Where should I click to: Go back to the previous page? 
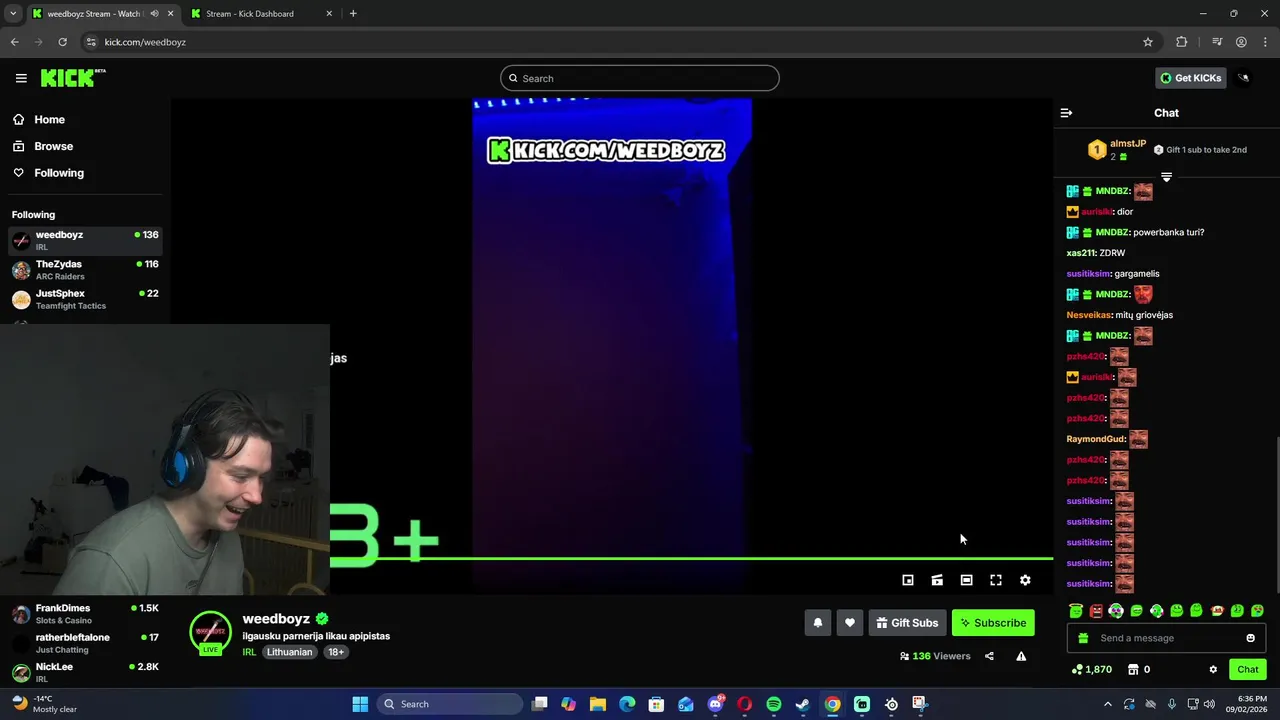[14, 42]
